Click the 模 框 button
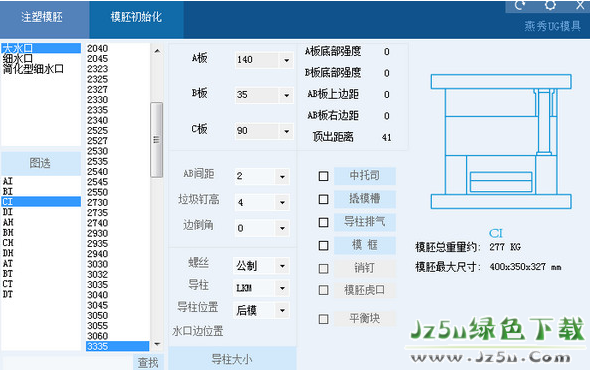 tap(364, 245)
